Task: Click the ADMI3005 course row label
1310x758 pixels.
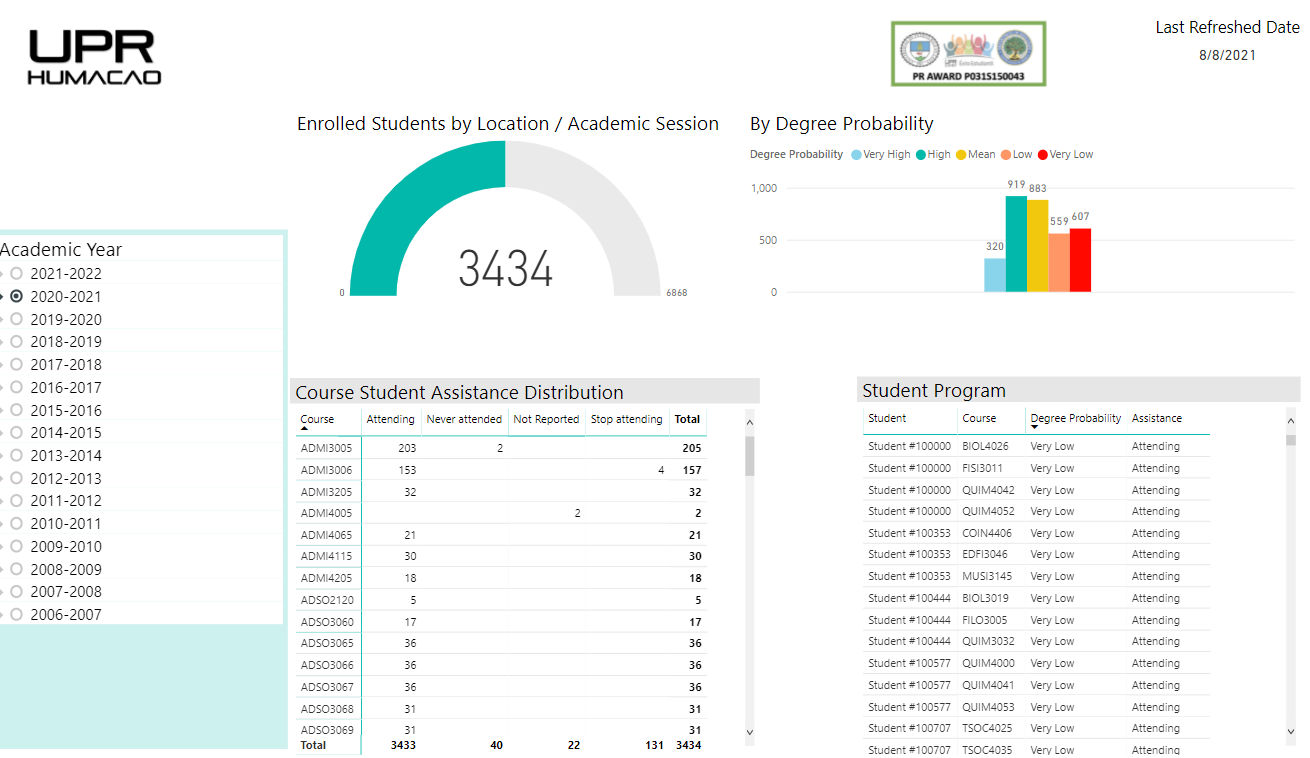Action: pyautogui.click(x=326, y=449)
